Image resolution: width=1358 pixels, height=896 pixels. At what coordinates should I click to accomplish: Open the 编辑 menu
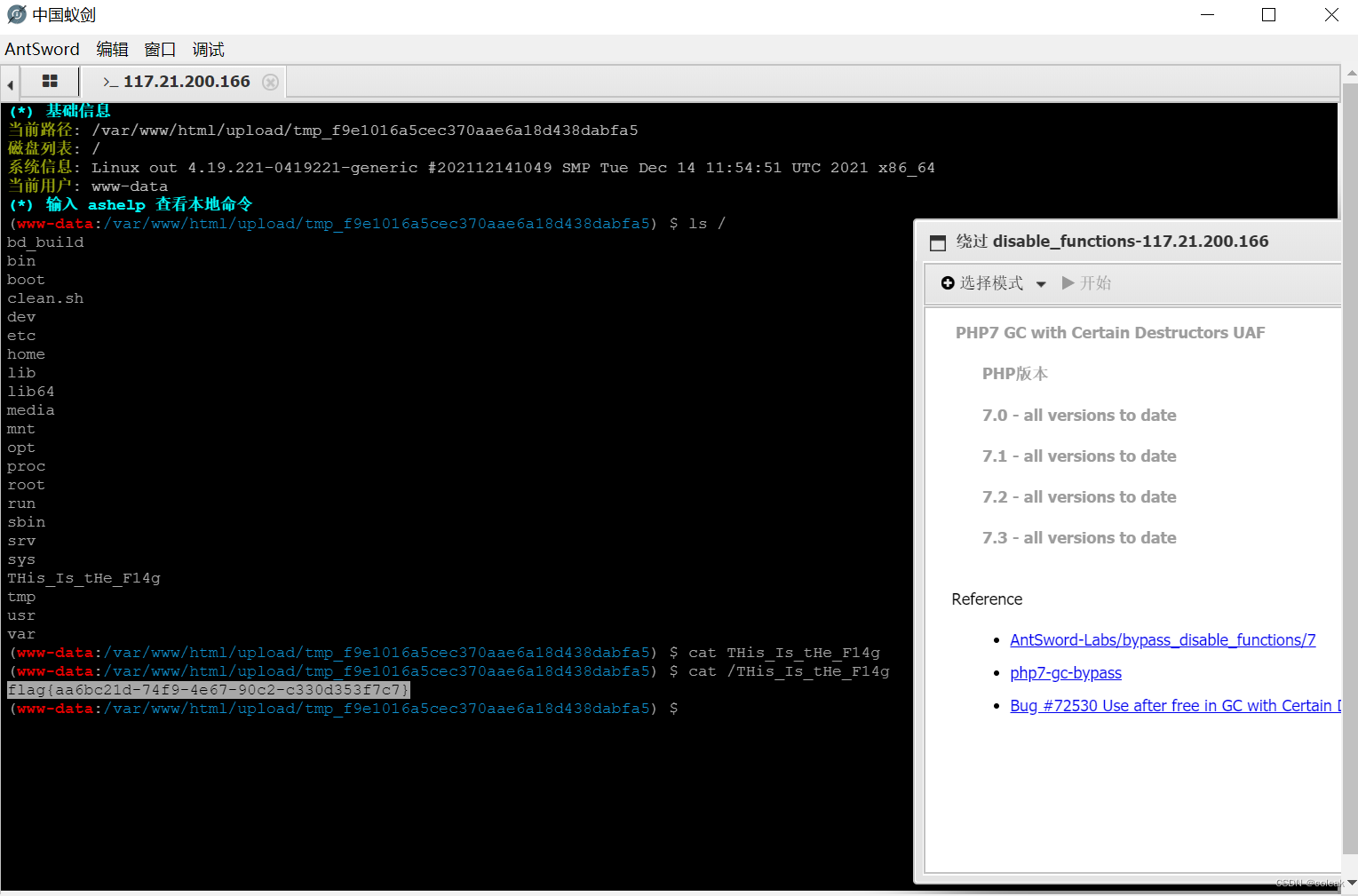(112, 49)
